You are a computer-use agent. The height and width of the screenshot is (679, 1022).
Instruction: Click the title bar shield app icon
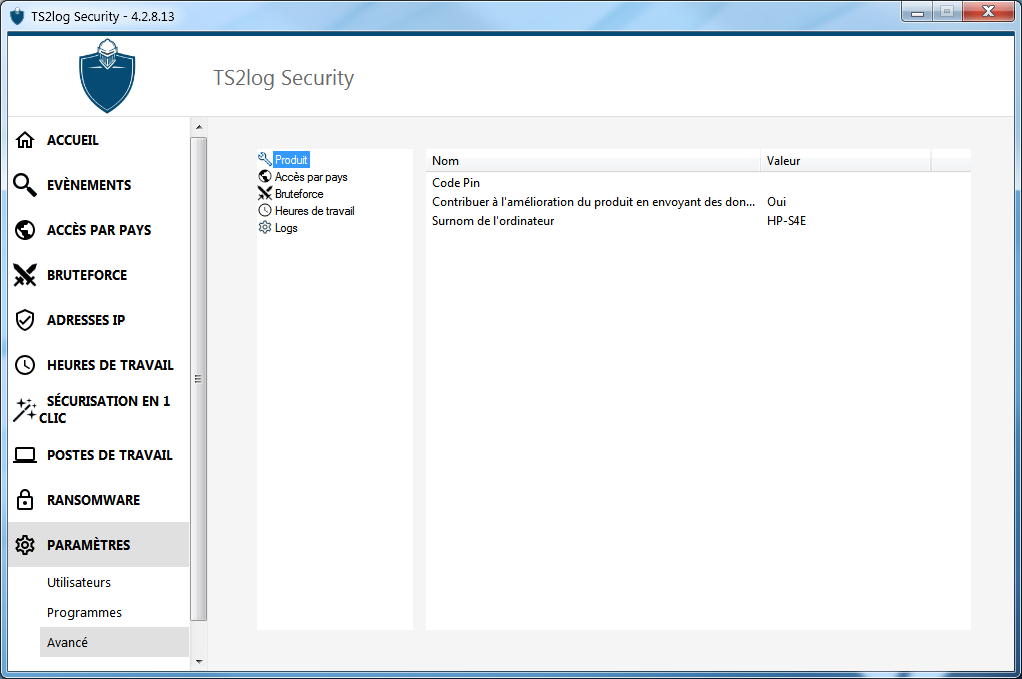[x=18, y=16]
